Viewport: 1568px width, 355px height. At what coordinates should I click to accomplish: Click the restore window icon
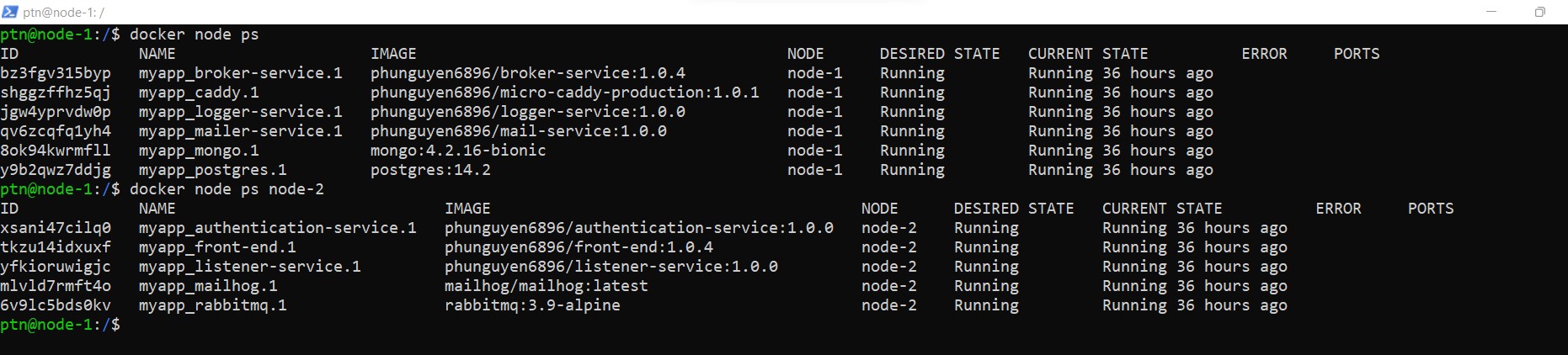click(1539, 12)
